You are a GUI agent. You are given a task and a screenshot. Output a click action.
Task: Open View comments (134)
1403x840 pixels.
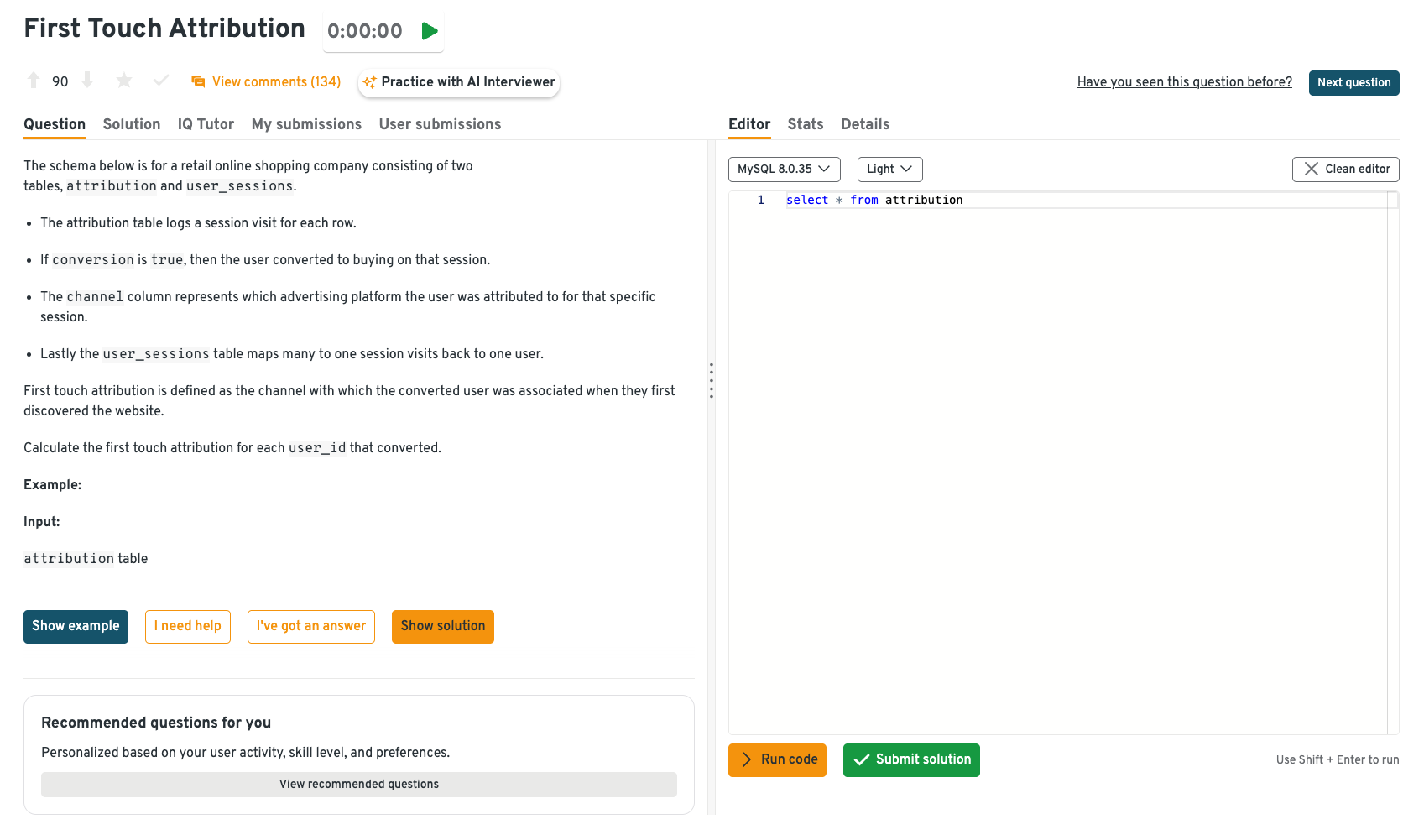click(267, 81)
